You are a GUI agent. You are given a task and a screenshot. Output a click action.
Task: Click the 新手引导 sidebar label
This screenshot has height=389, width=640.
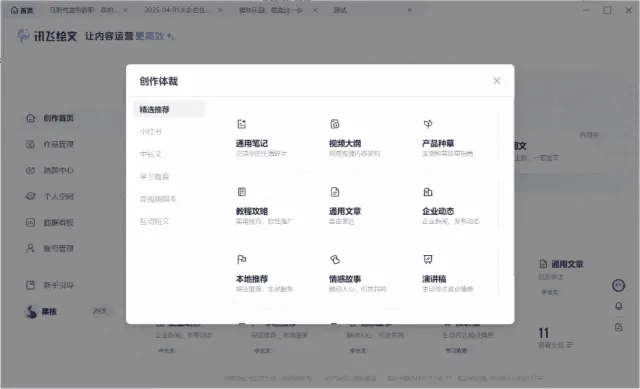(58, 285)
